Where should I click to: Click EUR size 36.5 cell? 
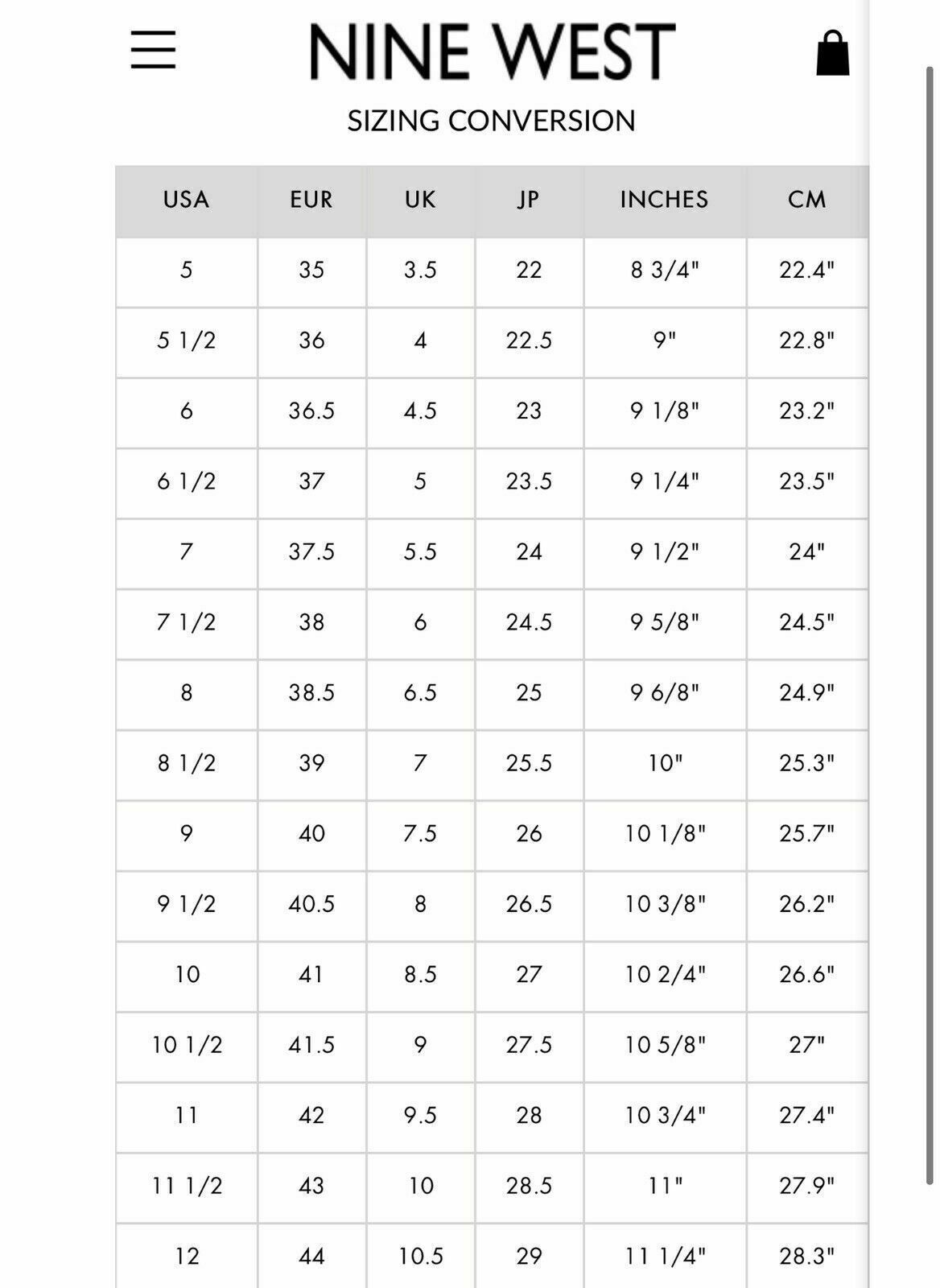[x=311, y=411]
